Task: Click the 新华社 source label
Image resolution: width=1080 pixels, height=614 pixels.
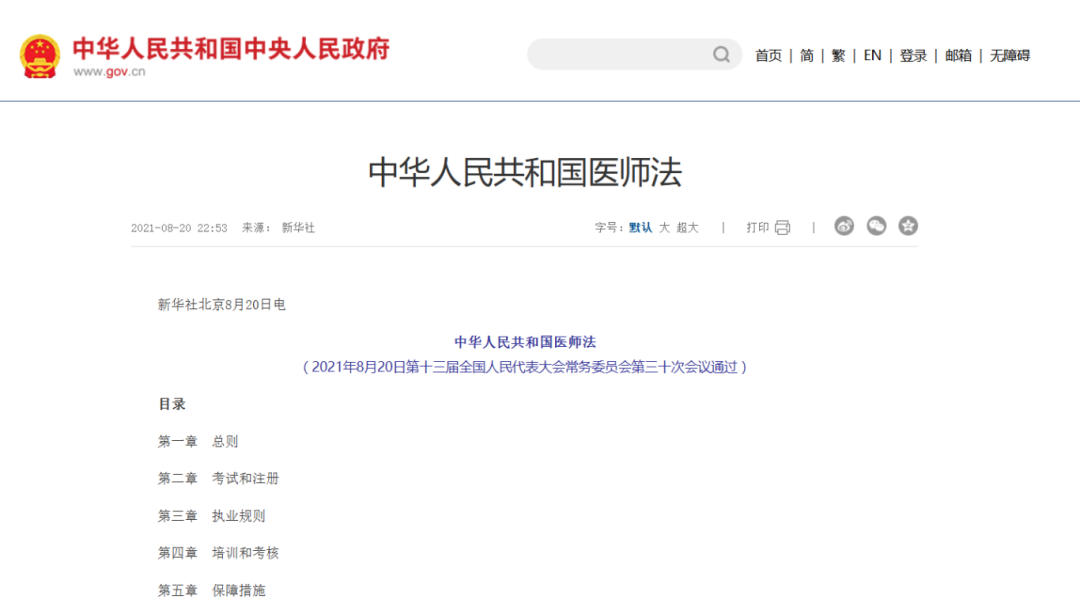Action: (x=298, y=228)
